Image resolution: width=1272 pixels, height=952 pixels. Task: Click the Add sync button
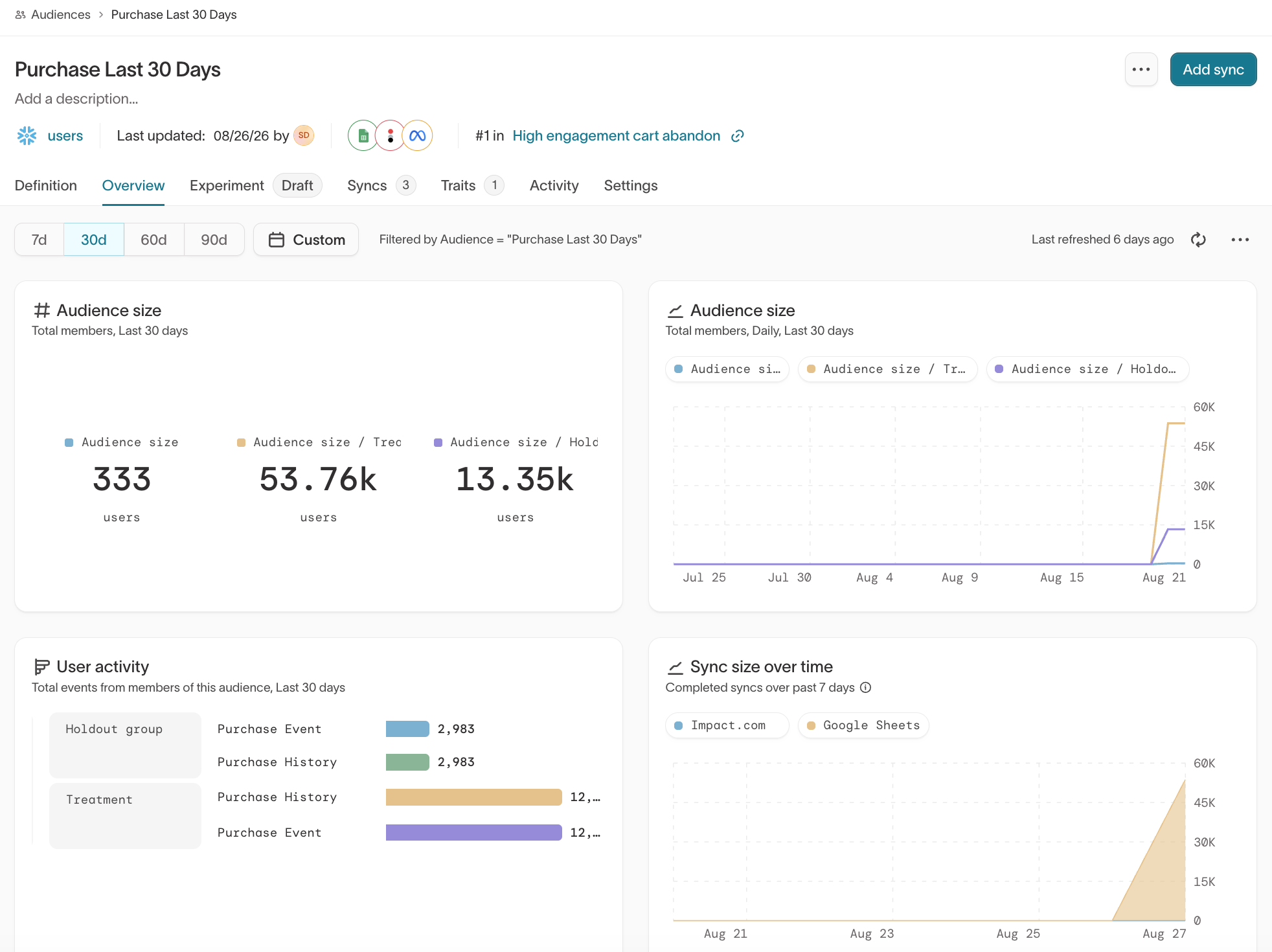click(1213, 69)
